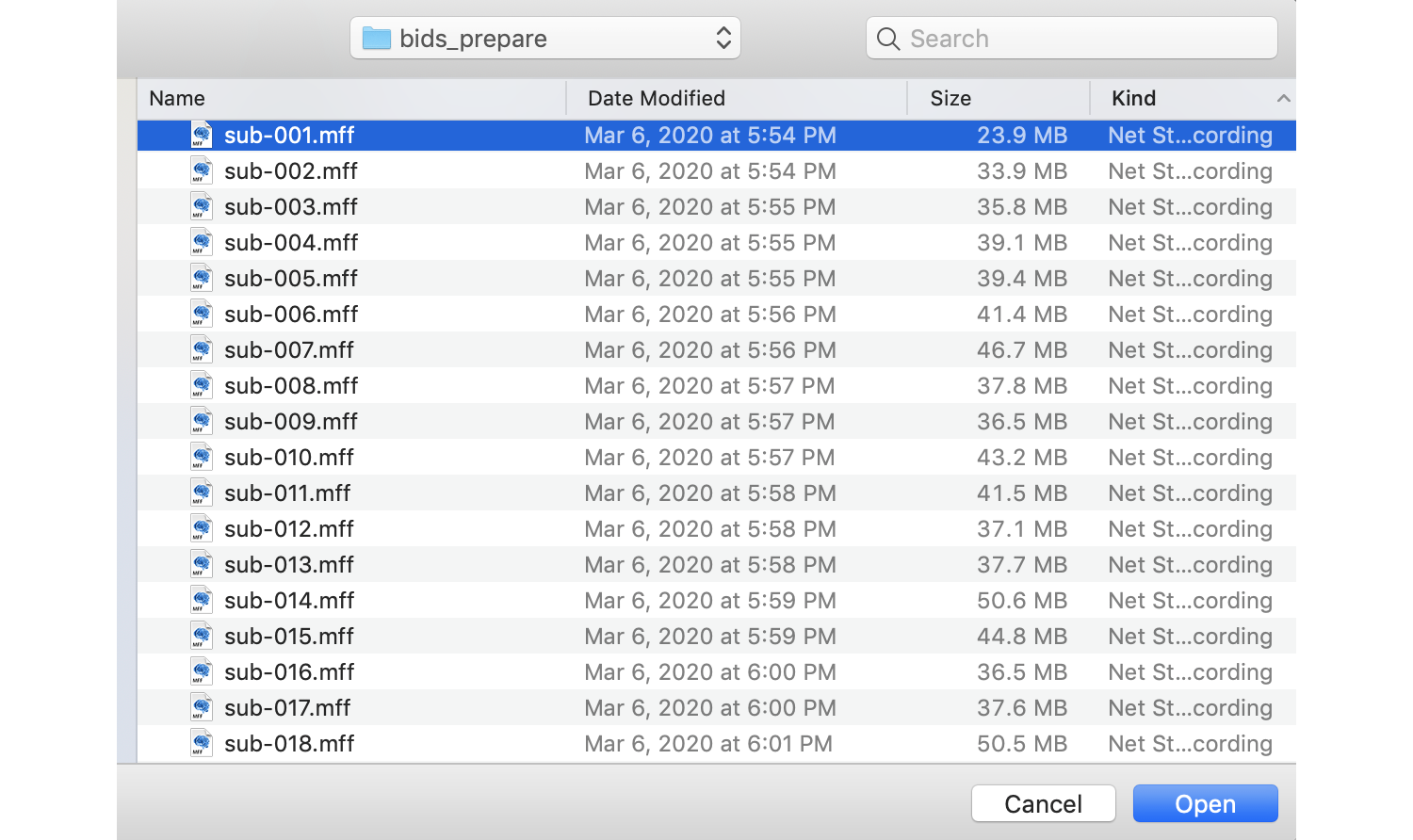This screenshot has height=840, width=1413.
Task: Type in the Search field
Action: tap(1083, 39)
